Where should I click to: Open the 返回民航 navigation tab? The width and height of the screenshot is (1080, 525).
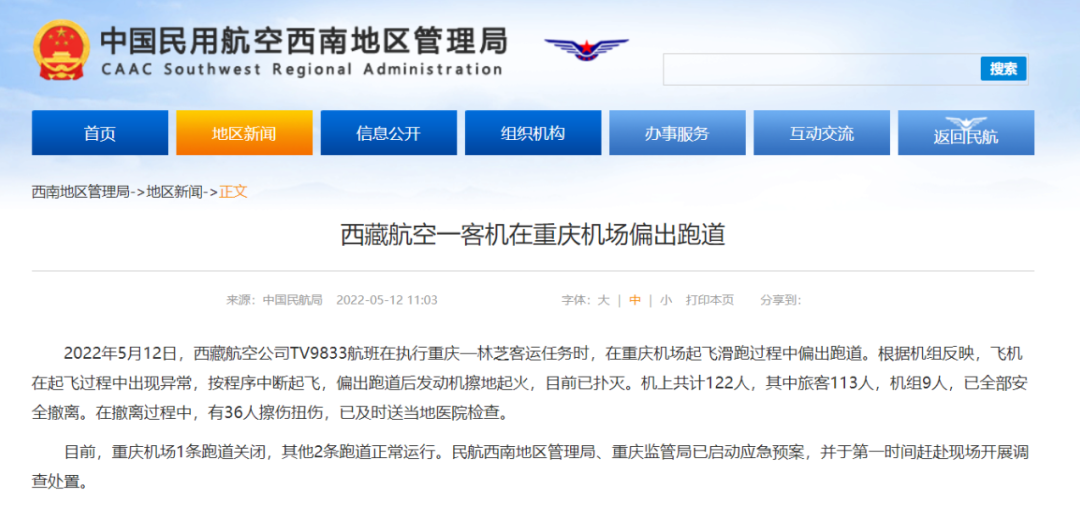[x=966, y=133]
